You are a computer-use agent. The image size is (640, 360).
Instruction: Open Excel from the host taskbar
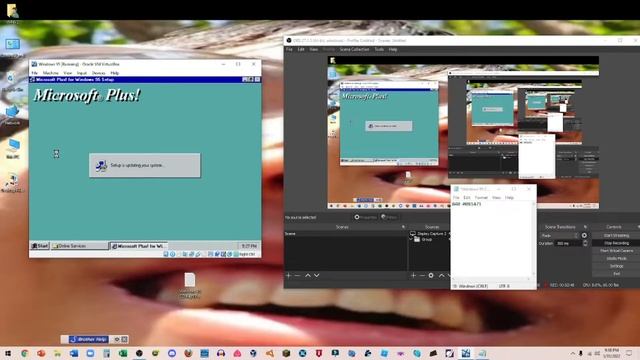(x=123, y=353)
